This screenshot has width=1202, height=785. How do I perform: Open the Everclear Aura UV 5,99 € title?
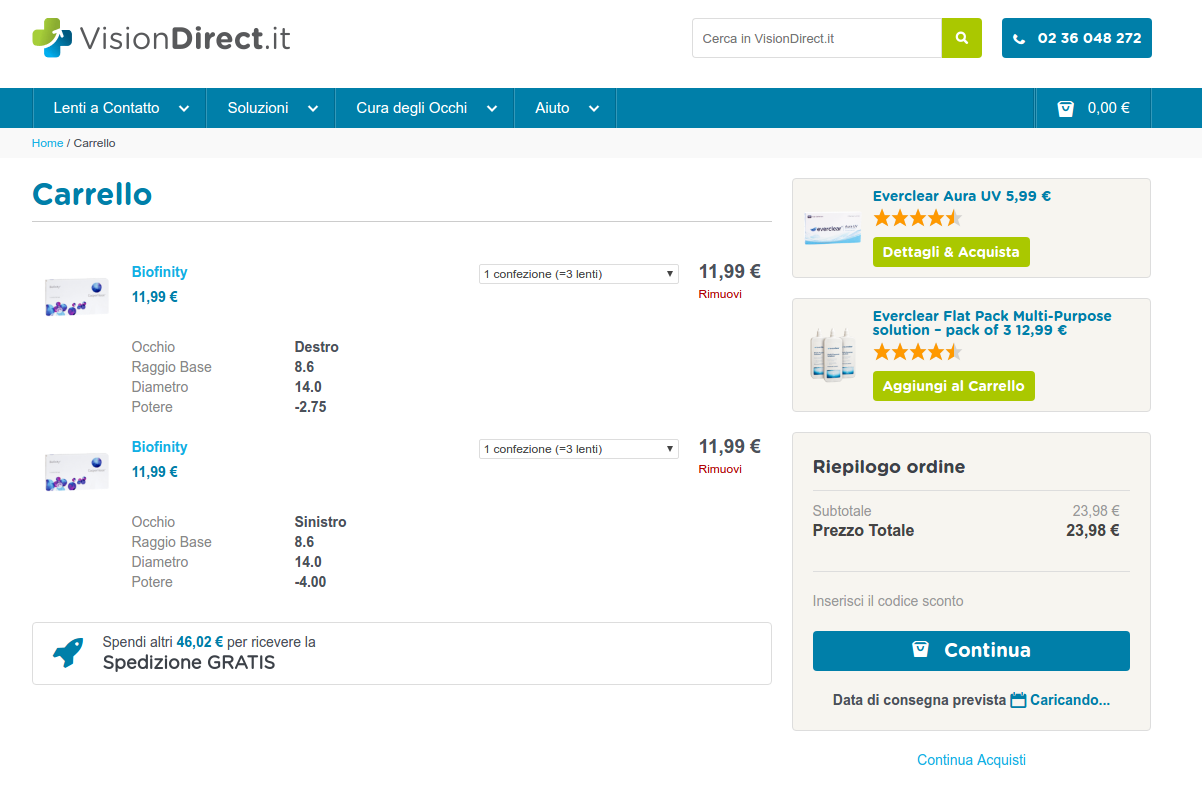pyautogui.click(x=962, y=197)
